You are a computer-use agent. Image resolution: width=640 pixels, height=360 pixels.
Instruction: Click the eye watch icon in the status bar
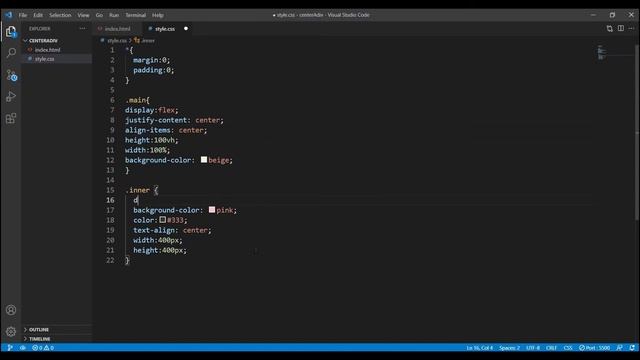pyautogui.click(x=23, y=348)
